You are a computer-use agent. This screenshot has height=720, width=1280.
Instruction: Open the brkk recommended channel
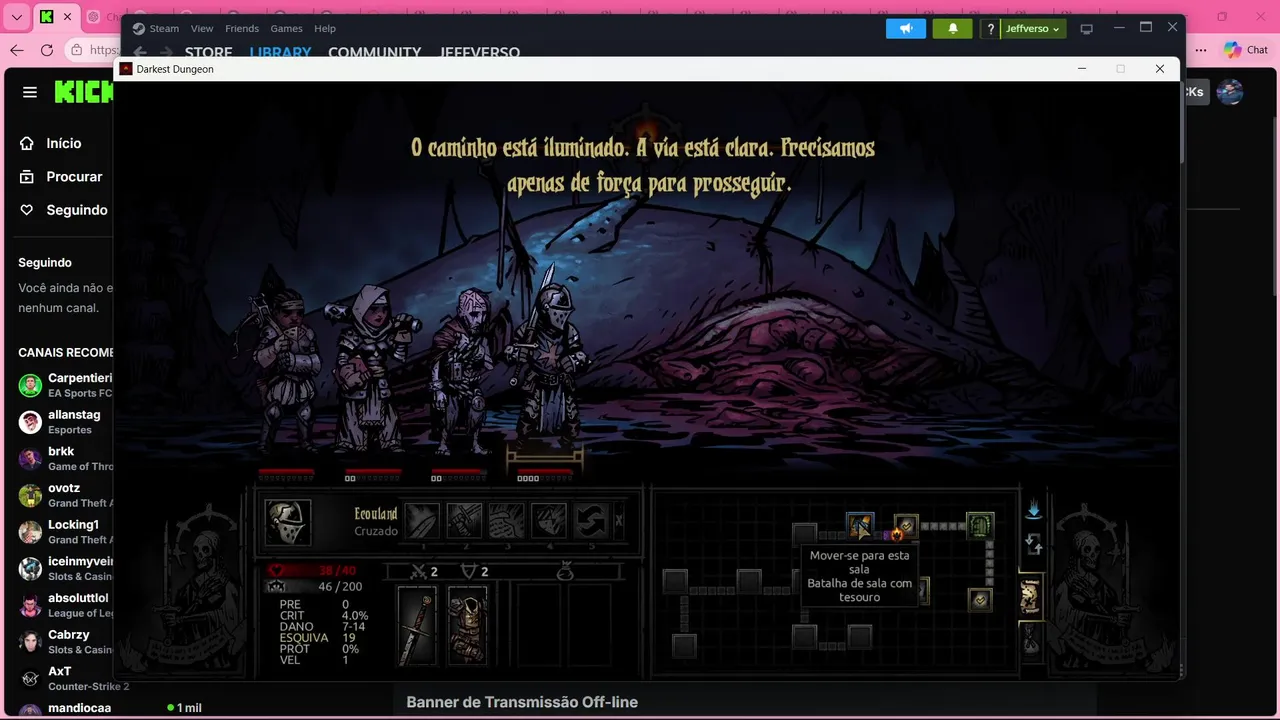64,458
